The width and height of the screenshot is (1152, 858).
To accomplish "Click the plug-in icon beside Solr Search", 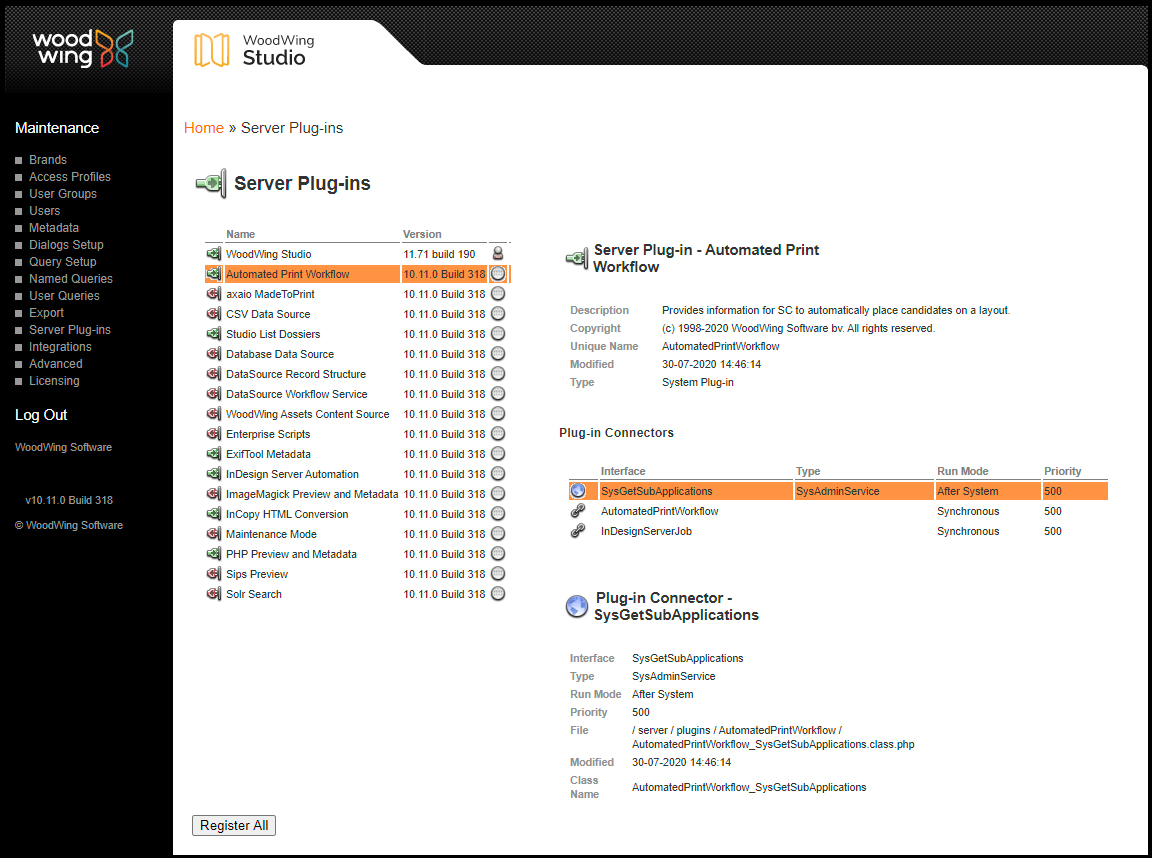I will click(x=214, y=594).
